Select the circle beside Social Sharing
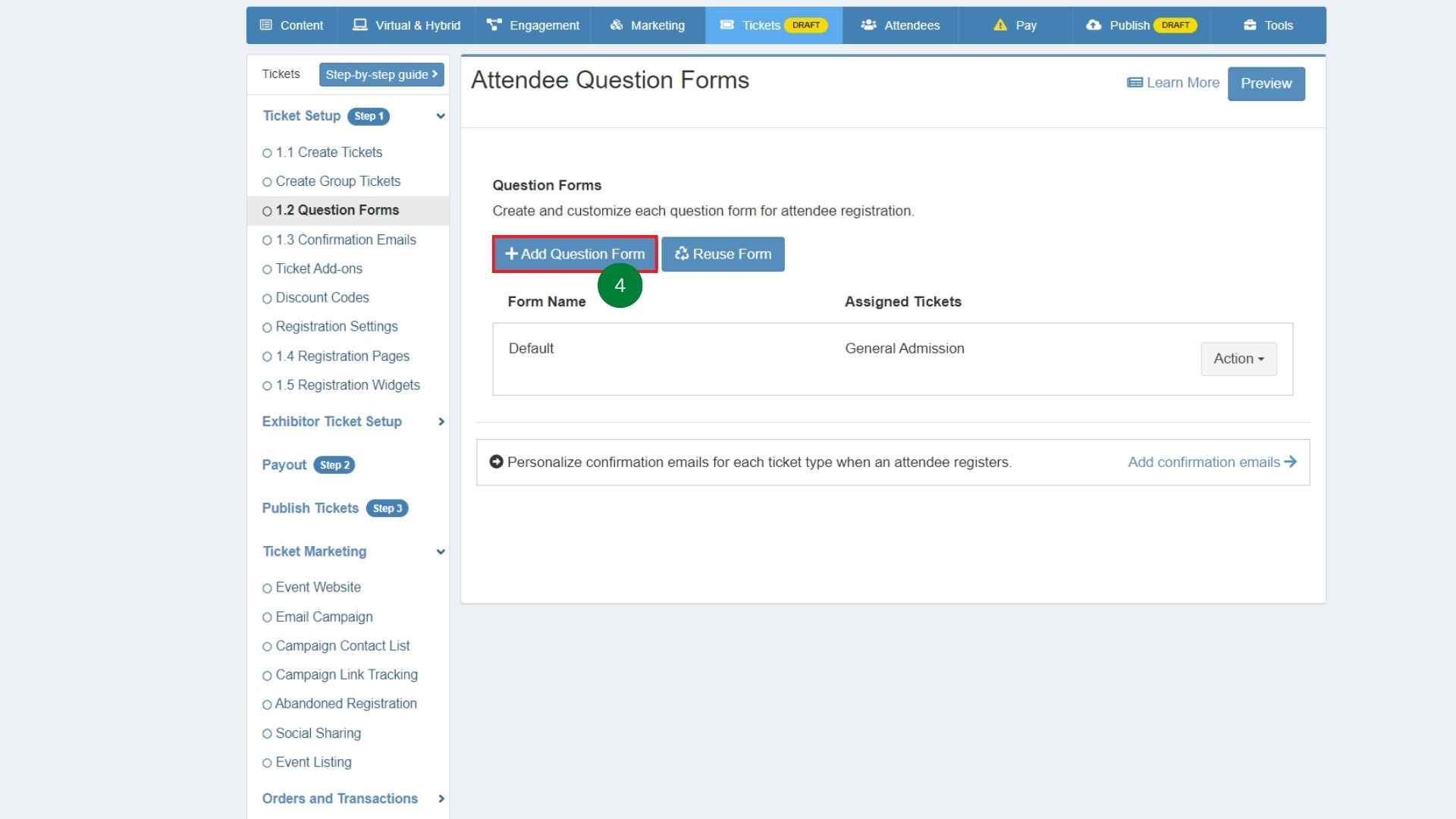 266,733
